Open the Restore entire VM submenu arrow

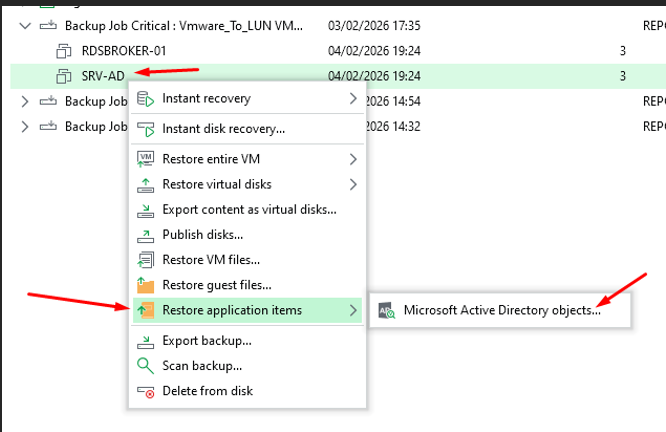pos(353,159)
